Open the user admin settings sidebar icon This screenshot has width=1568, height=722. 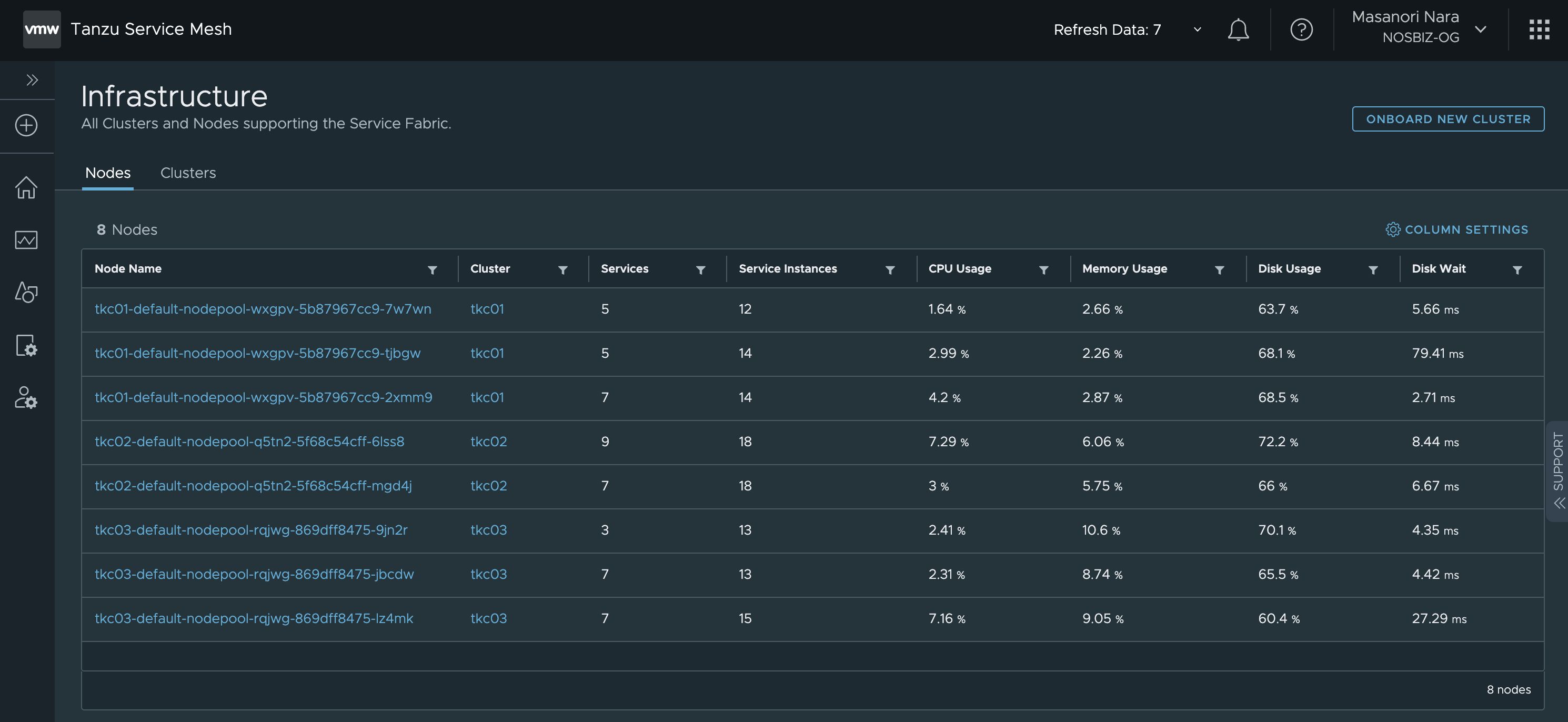click(x=26, y=397)
